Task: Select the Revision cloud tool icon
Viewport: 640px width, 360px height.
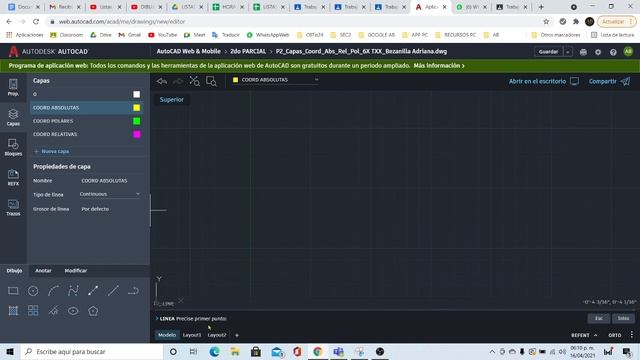Action: (x=53, y=311)
